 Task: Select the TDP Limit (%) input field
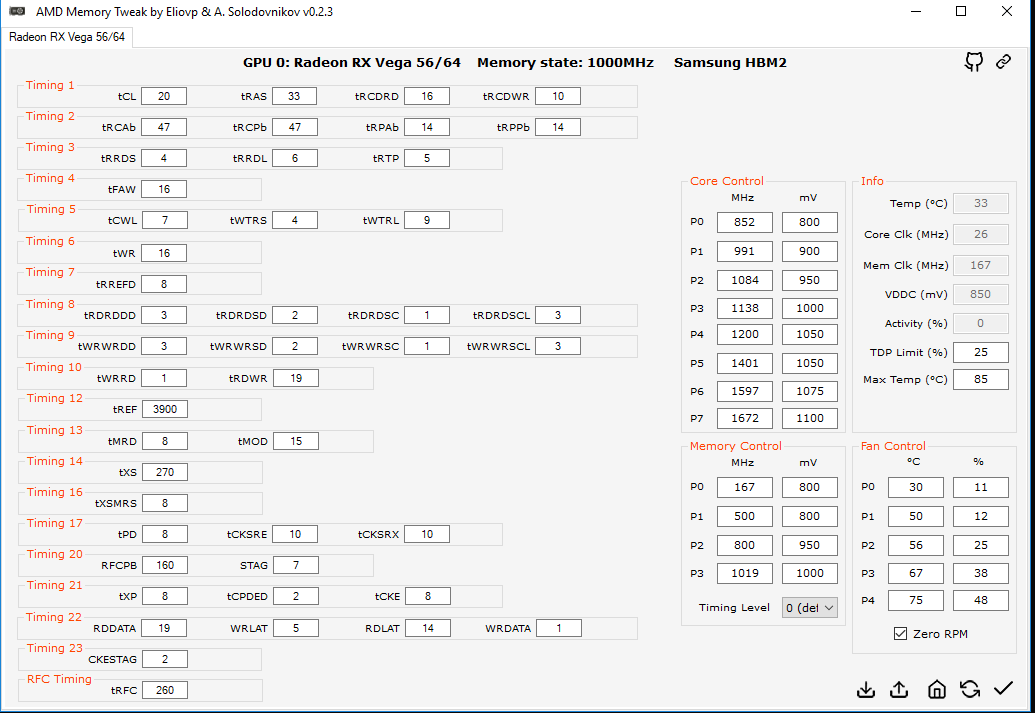tap(981, 353)
